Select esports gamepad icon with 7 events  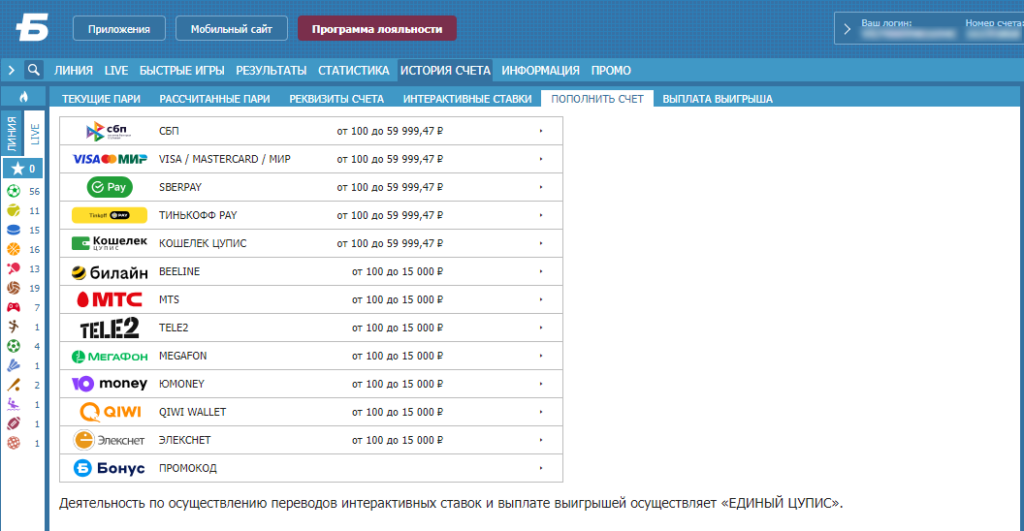tap(14, 307)
